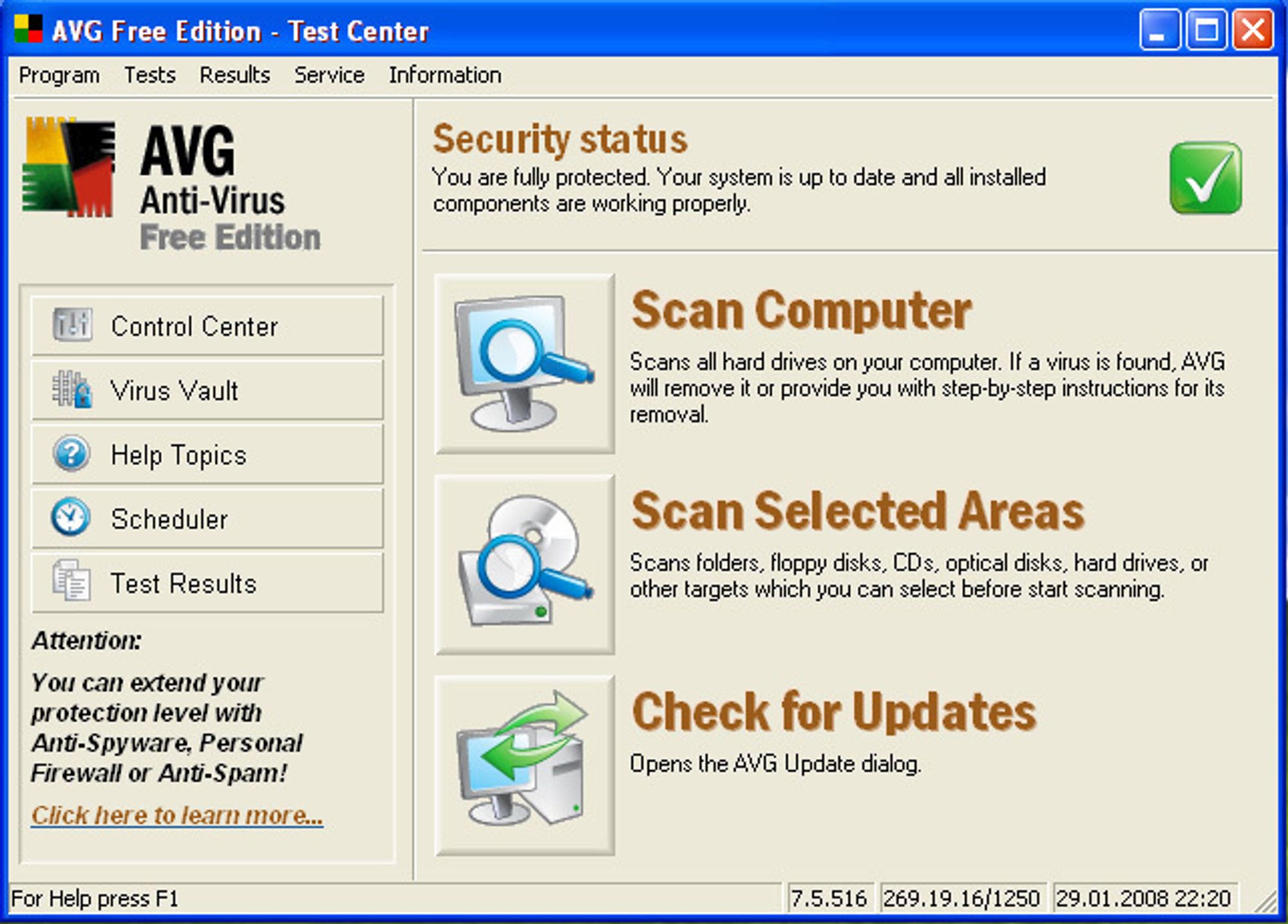Screen dimensions: 1288x924
Task: Open Scheduler from the sidebar
Action: (x=207, y=519)
